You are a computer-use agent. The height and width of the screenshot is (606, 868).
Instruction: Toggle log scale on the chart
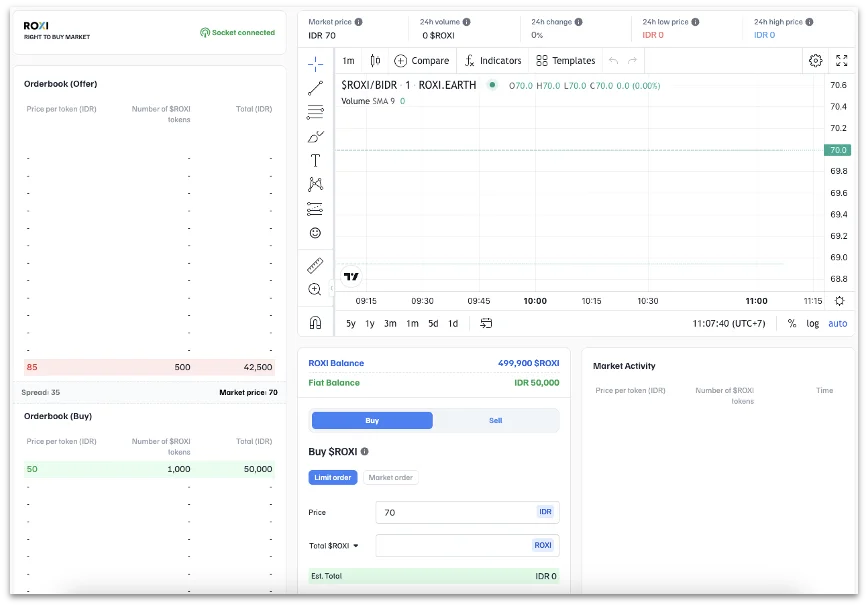coord(813,323)
